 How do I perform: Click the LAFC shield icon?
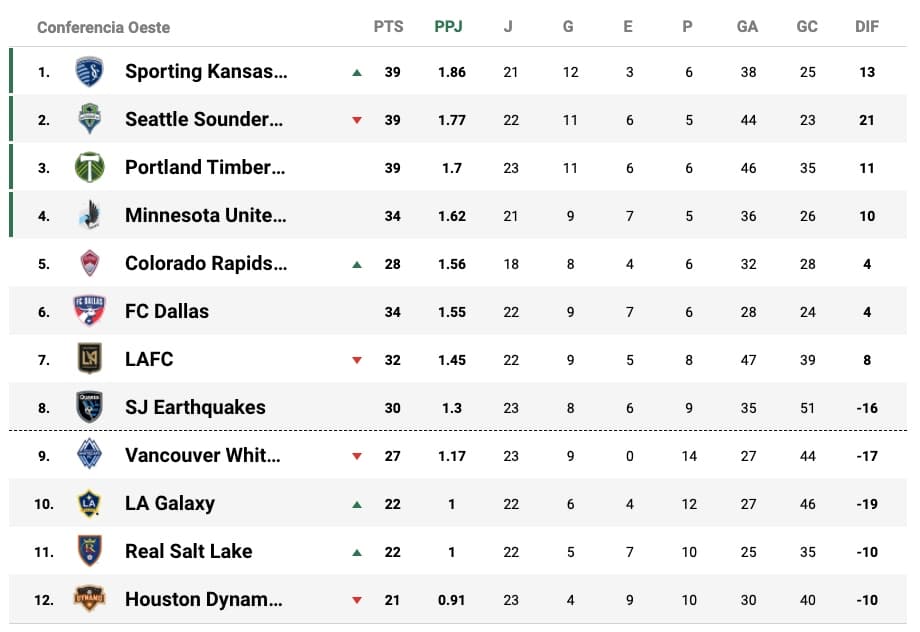point(90,359)
